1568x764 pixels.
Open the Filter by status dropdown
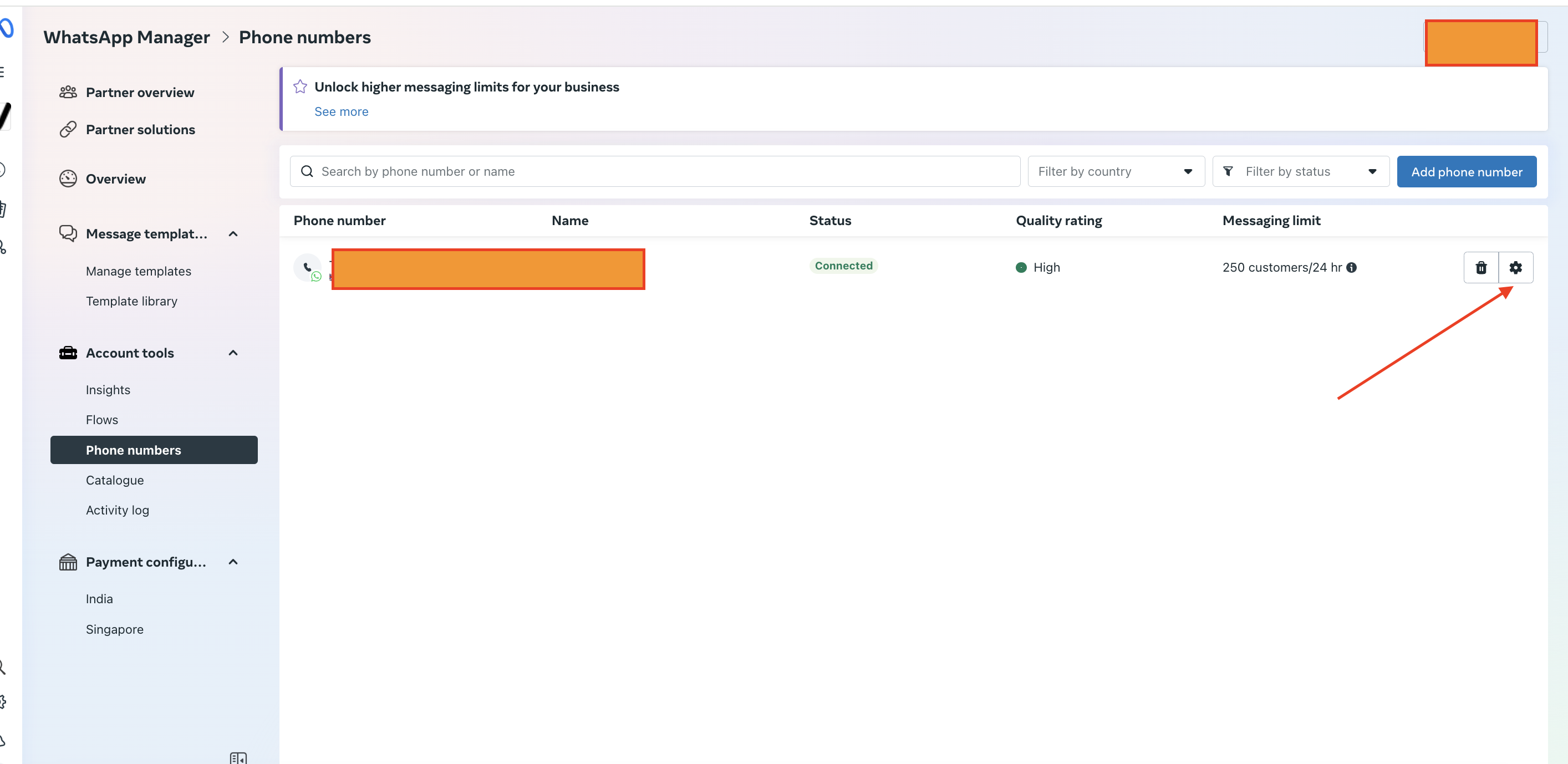point(1300,172)
